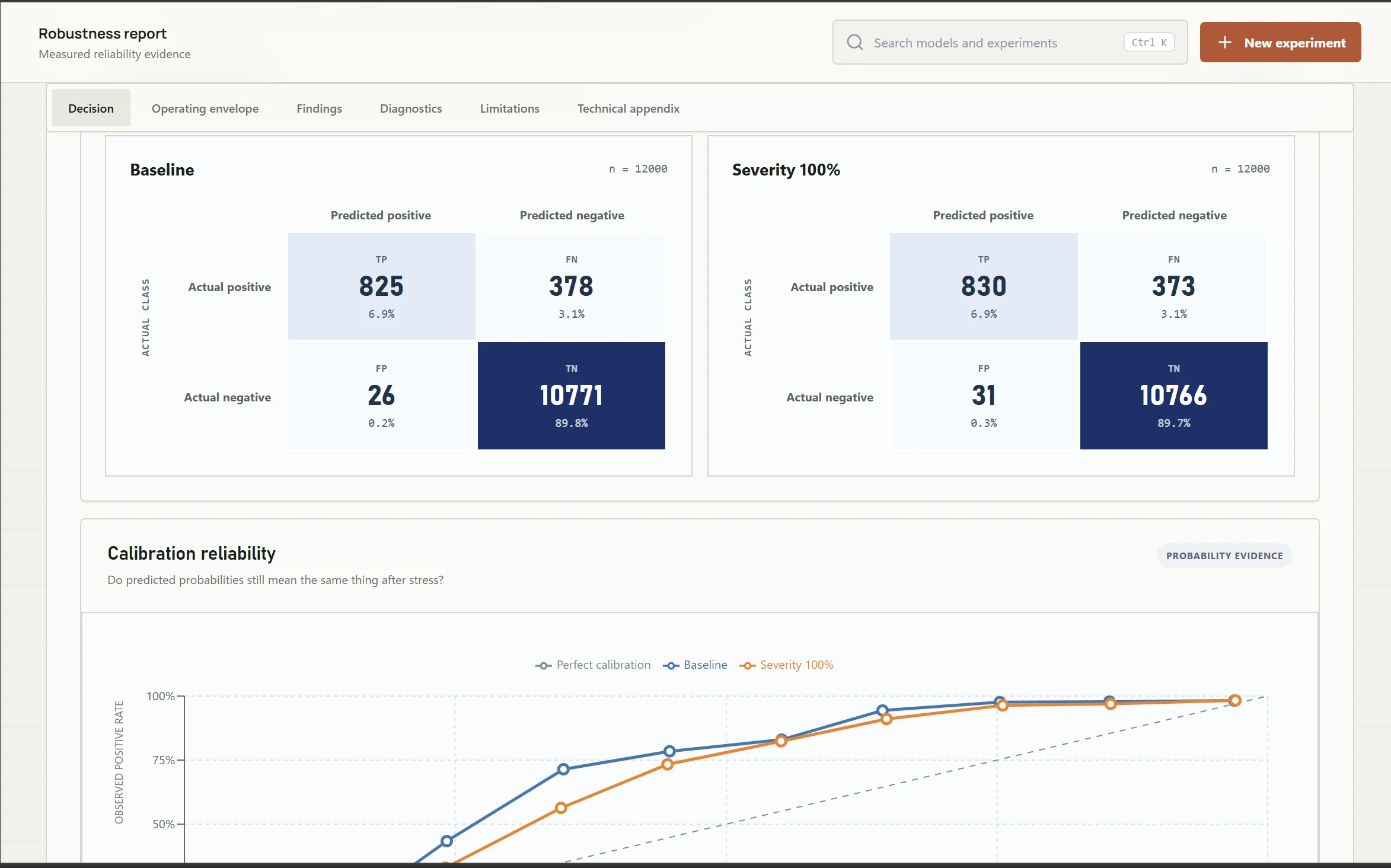The width and height of the screenshot is (1391, 868).
Task: Select Baseline FP cell showing 26
Action: tap(381, 395)
